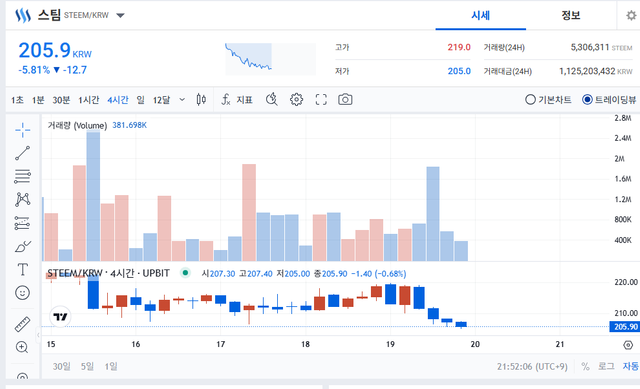Click the date 17 on time axis
Image resolution: width=640 pixels, height=389 pixels.
pos(221,345)
